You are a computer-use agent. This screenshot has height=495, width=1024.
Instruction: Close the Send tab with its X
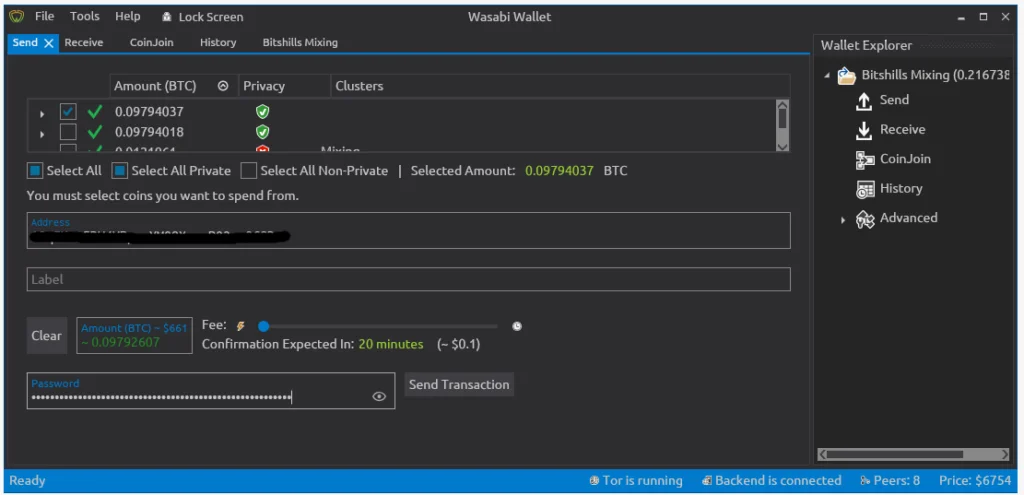click(x=48, y=43)
